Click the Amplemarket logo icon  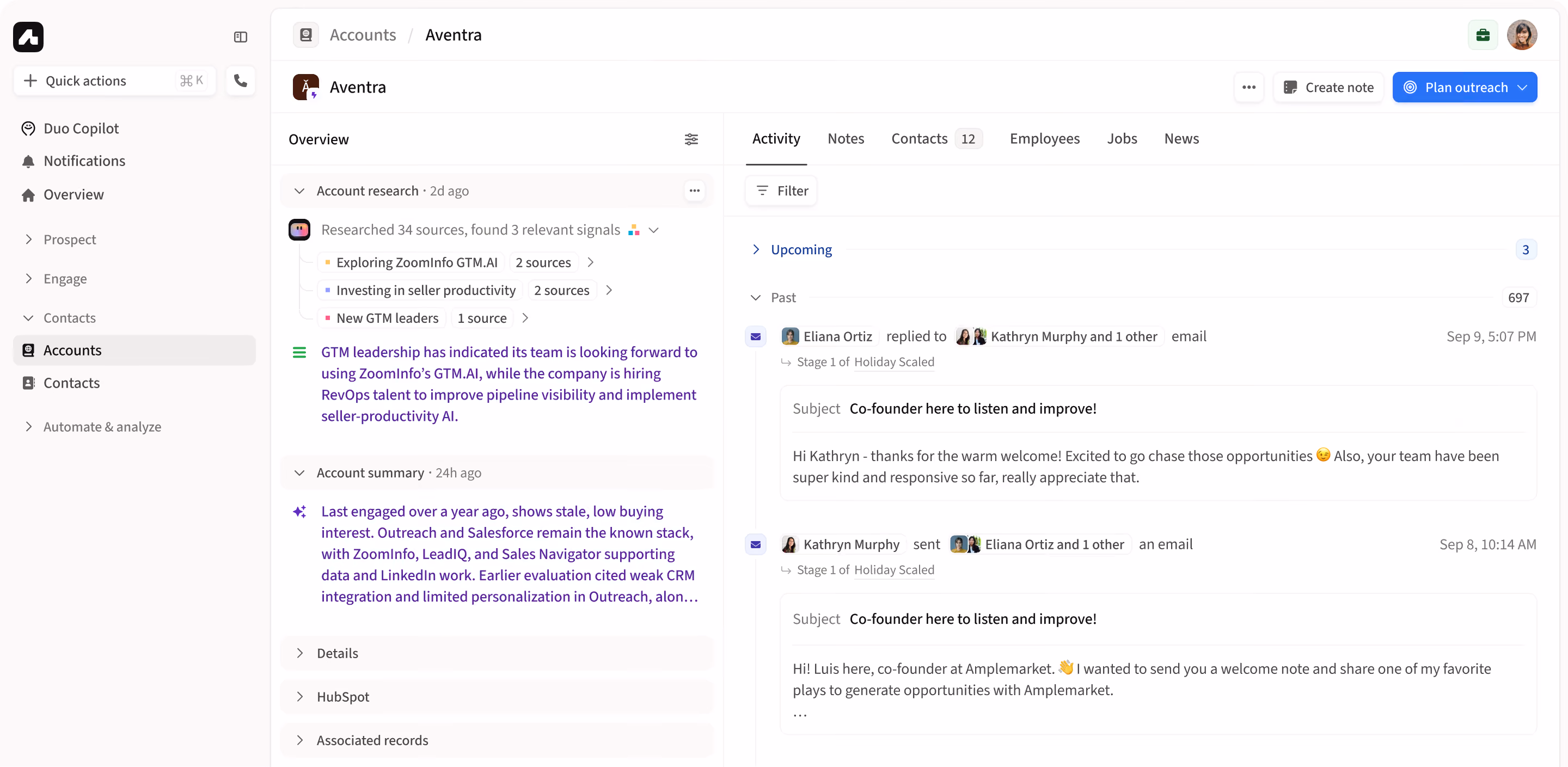28,36
